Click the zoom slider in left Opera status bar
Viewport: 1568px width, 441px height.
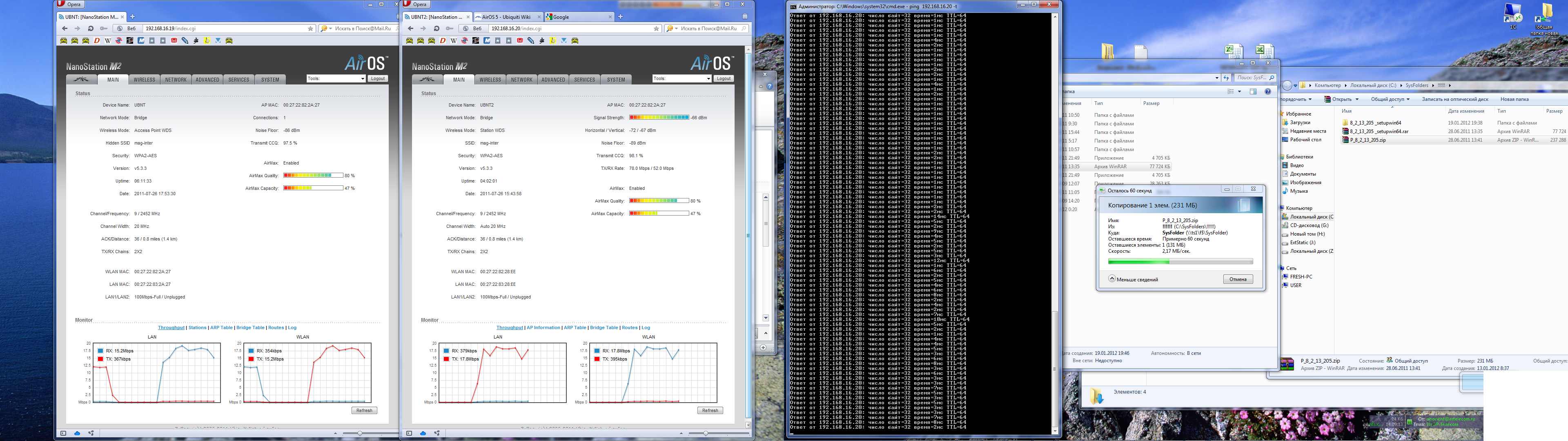360,433
